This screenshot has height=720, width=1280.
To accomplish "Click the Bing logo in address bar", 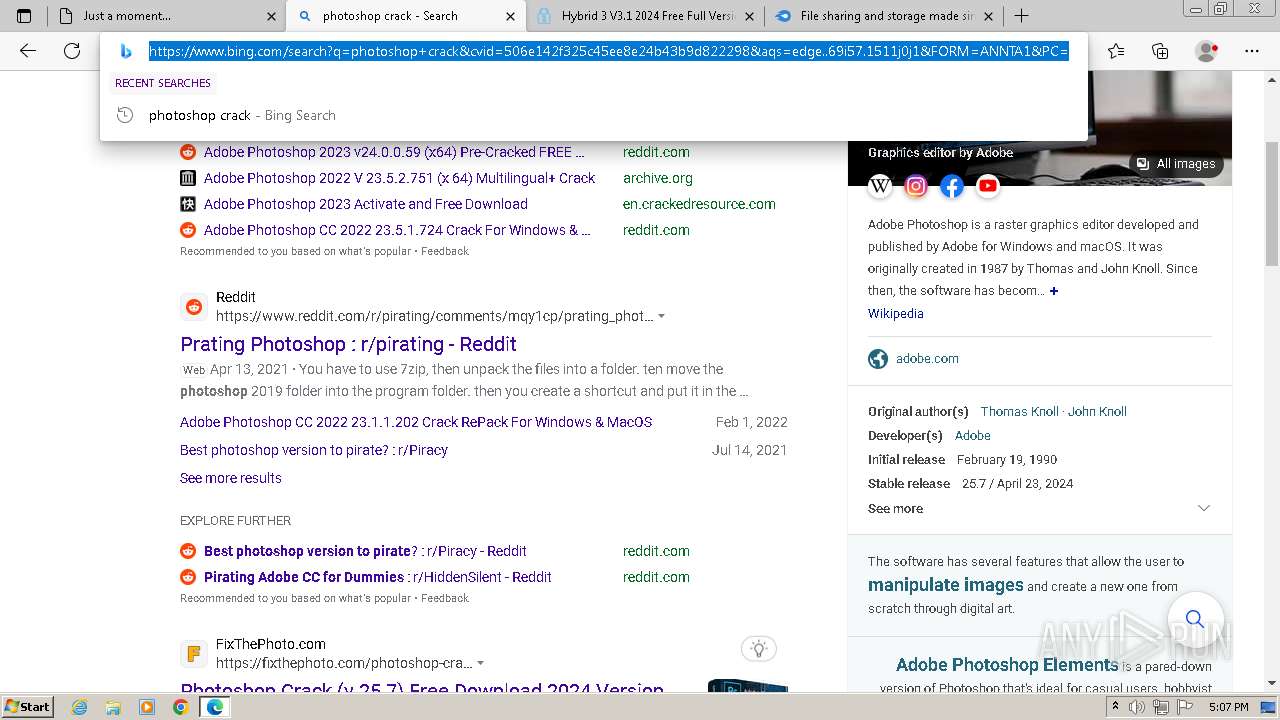I will pyautogui.click(x=126, y=51).
